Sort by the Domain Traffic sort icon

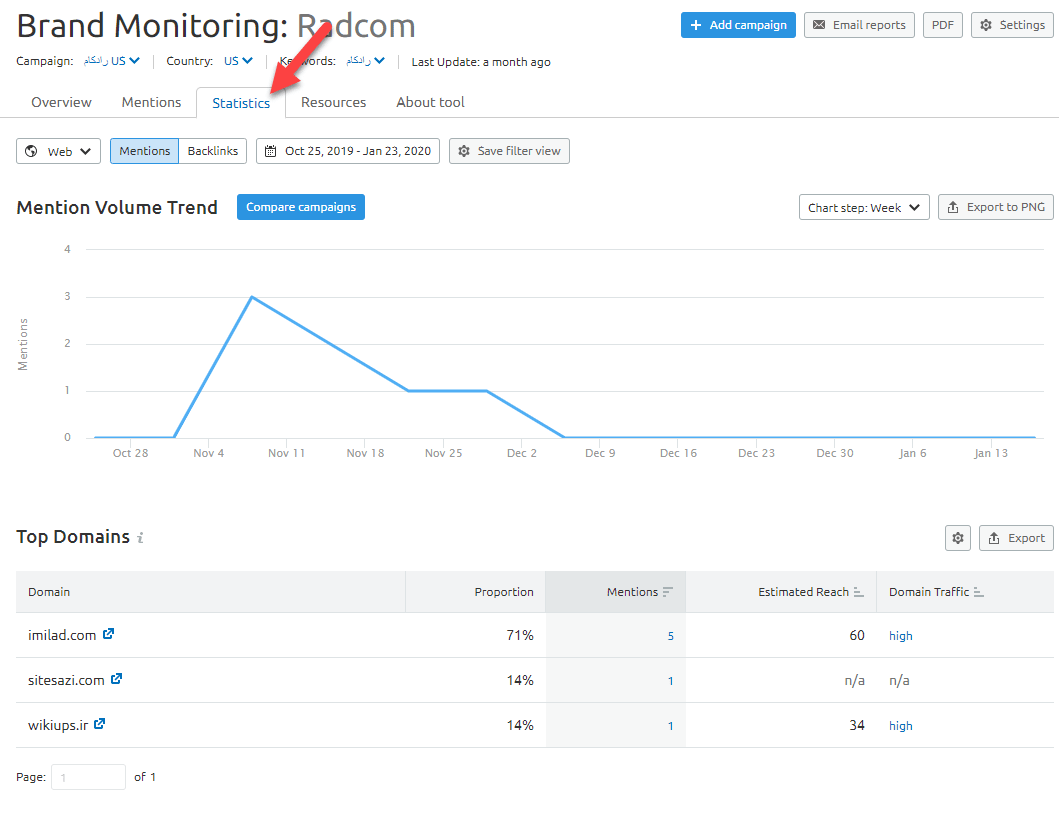(979, 592)
